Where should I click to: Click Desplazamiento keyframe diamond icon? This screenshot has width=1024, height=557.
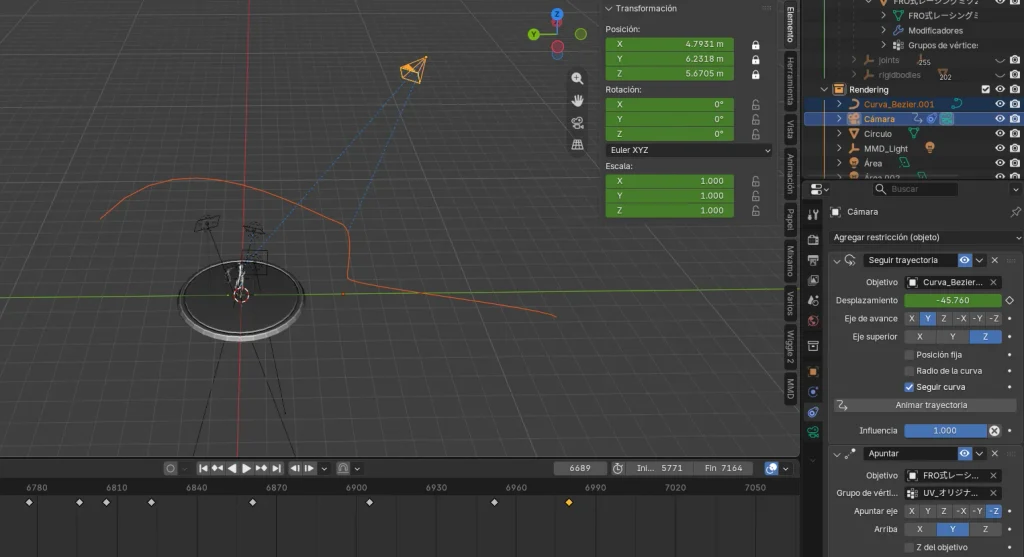click(x=1010, y=300)
